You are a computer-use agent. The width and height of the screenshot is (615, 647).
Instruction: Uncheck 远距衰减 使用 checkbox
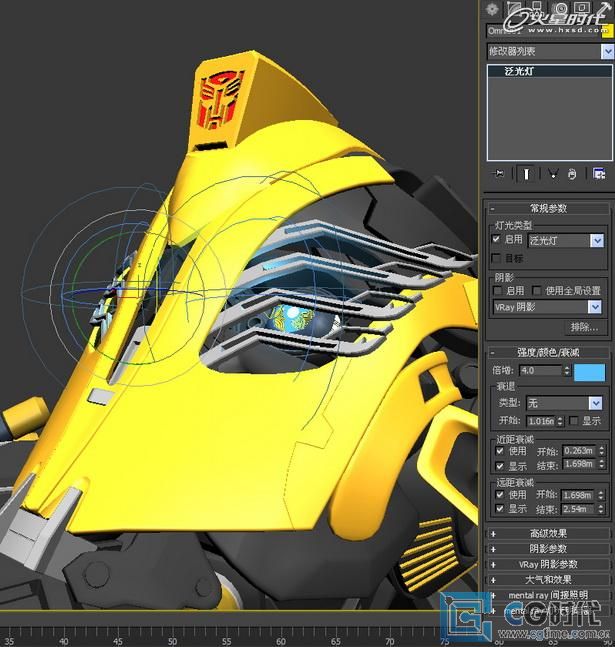[x=500, y=494]
